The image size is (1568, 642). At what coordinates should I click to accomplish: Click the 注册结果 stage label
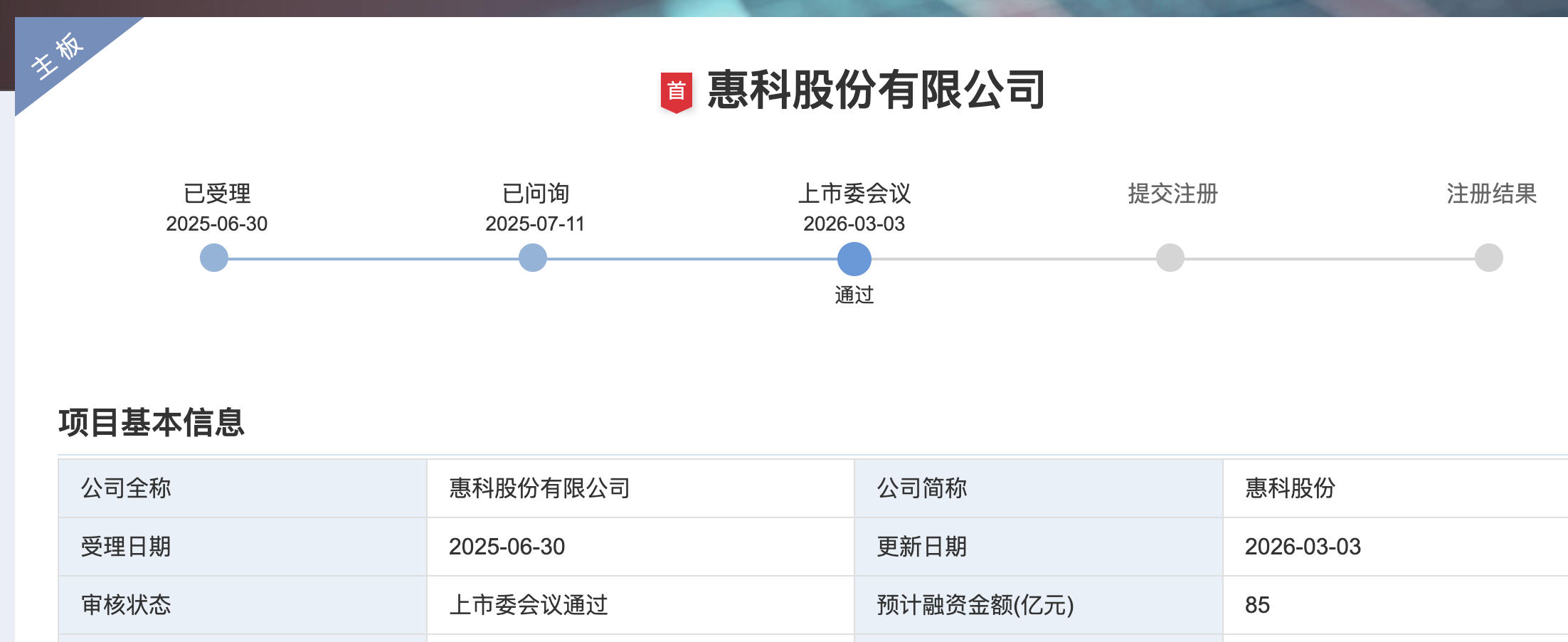pyautogui.click(x=1491, y=194)
